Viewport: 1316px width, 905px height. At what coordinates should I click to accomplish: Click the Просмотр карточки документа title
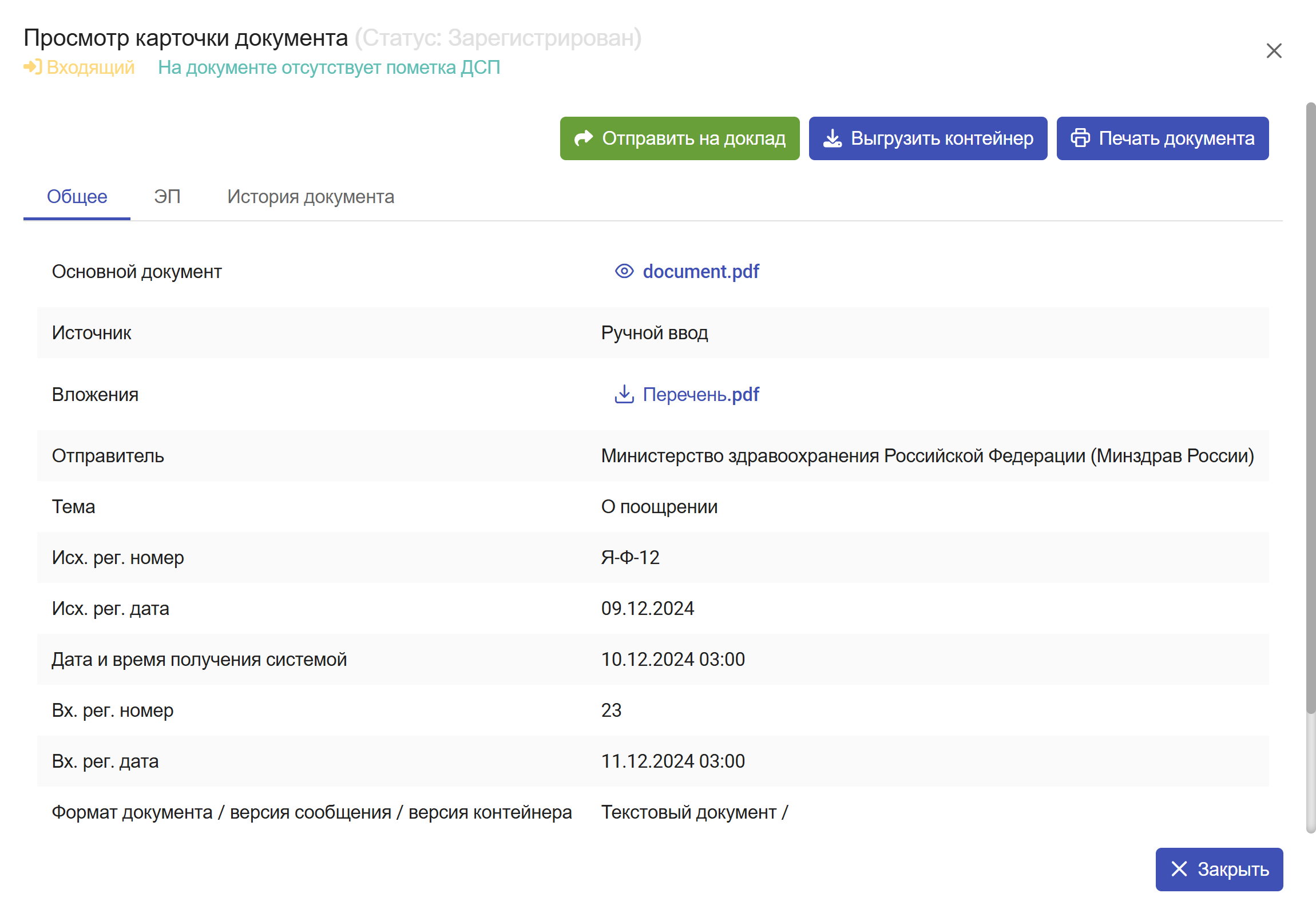tap(185, 38)
